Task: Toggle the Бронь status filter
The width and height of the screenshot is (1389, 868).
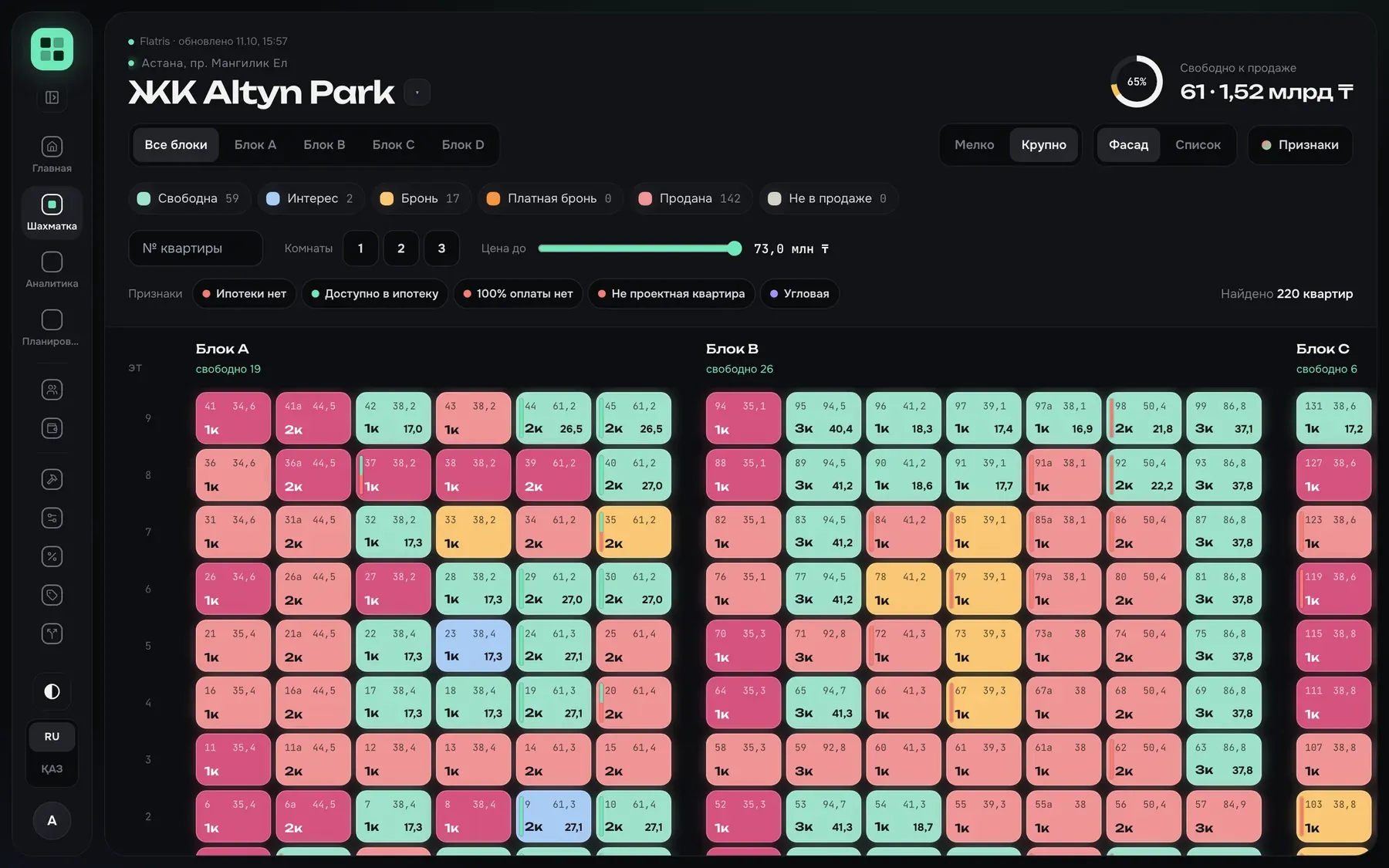Action: pyautogui.click(x=420, y=198)
